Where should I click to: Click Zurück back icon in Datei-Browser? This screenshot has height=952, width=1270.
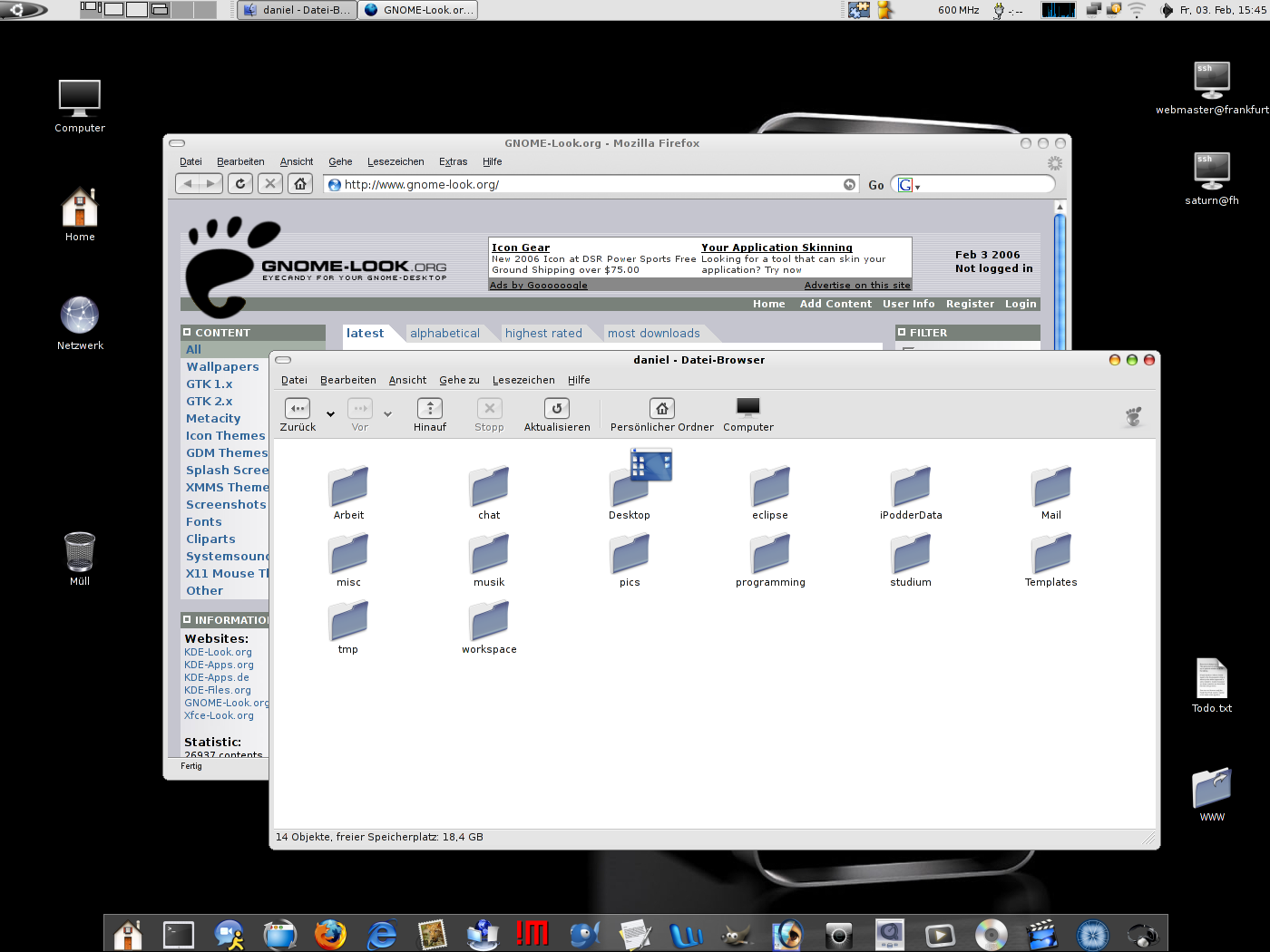point(298,409)
